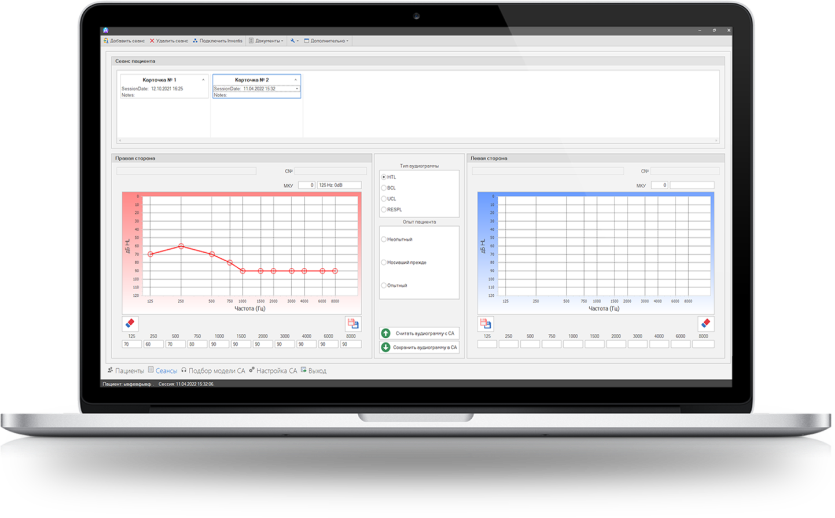The width and height of the screenshot is (835, 518).
Task: Switch to the 'Пациенты' tab
Action: 130,370
